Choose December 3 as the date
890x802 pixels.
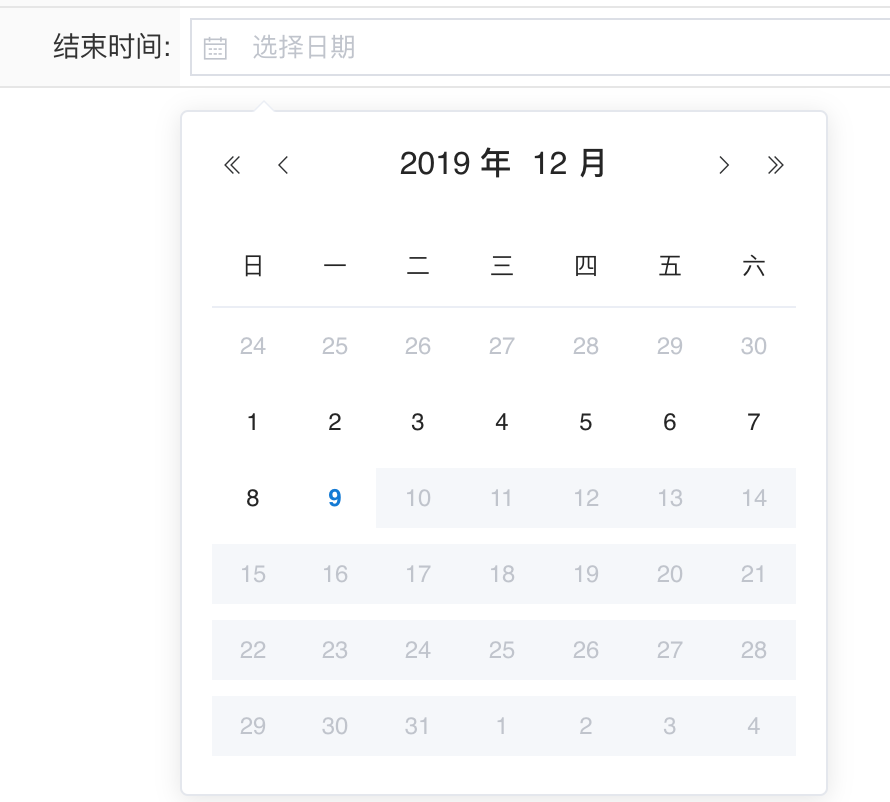(x=418, y=422)
